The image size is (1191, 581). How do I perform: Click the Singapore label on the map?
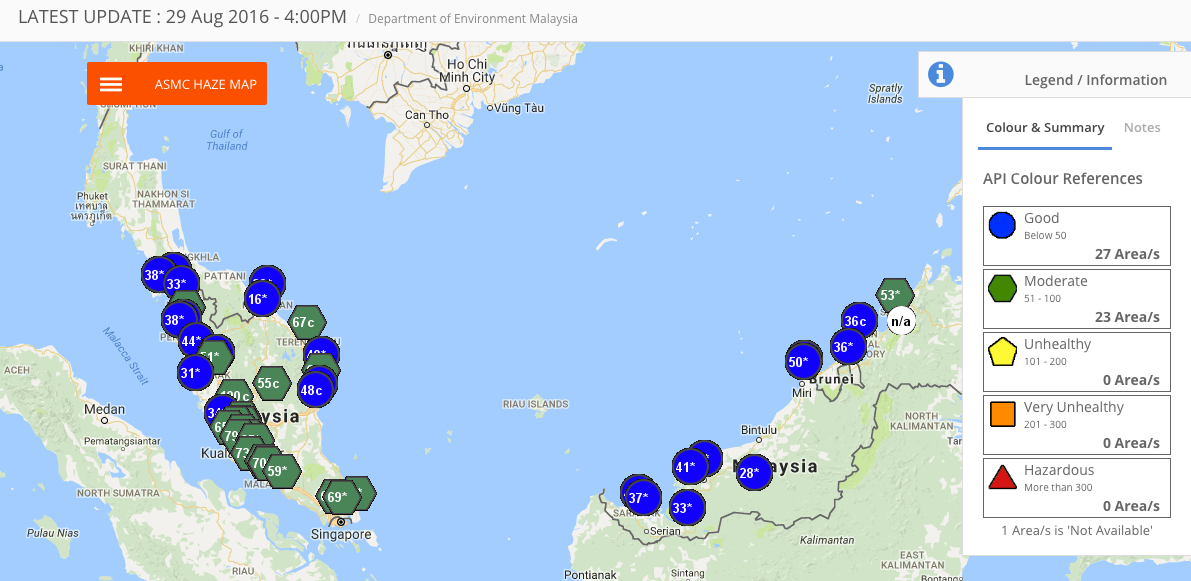coord(341,535)
